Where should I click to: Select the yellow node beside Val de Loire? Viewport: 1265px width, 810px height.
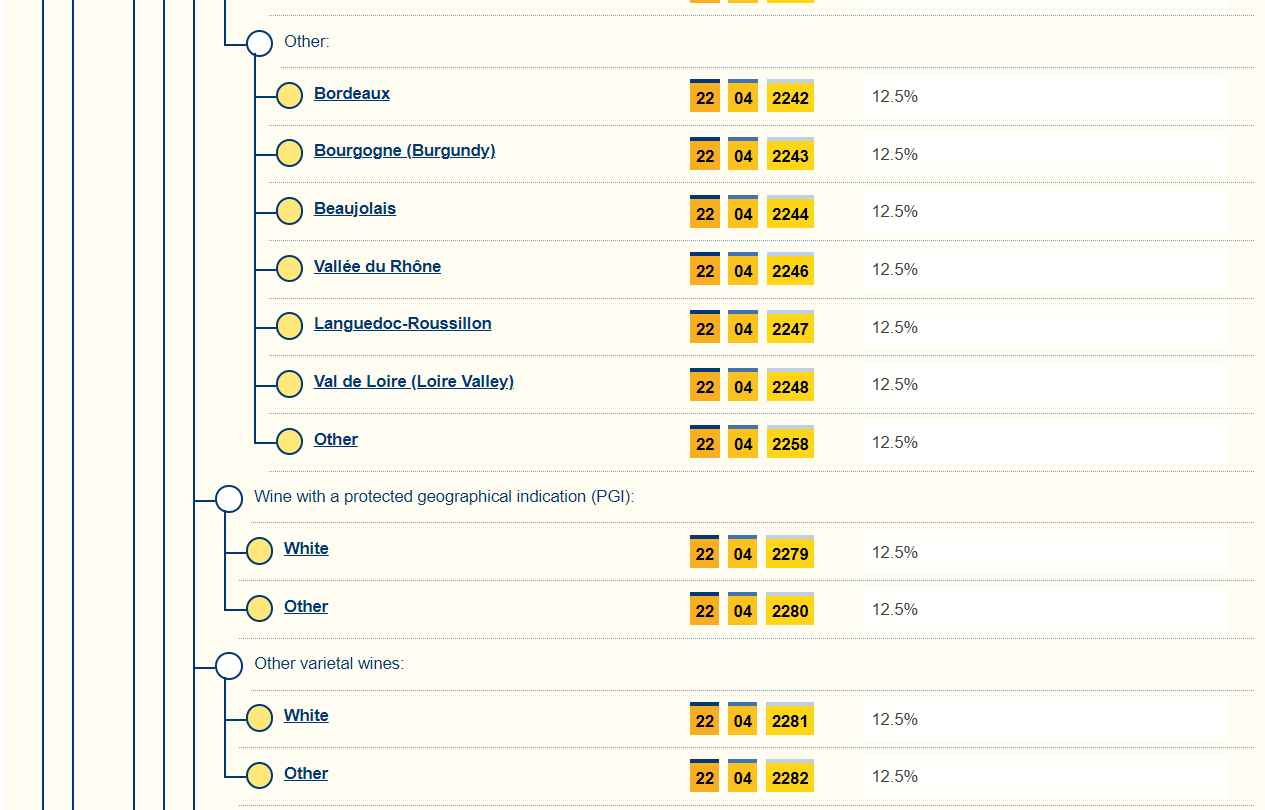click(289, 384)
